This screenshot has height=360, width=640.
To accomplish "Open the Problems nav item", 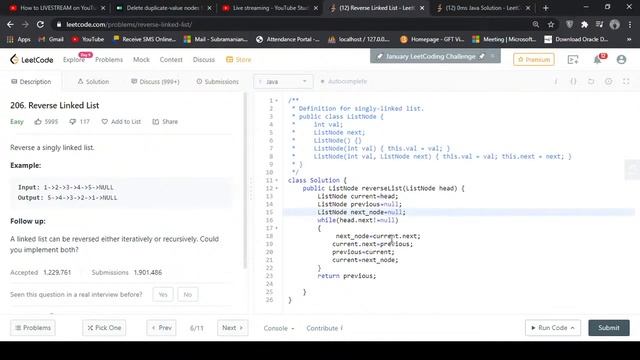I will point(109,60).
